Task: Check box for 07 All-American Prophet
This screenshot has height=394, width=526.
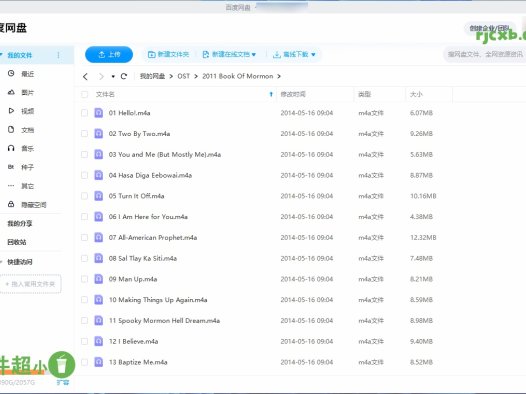Action: (85, 238)
